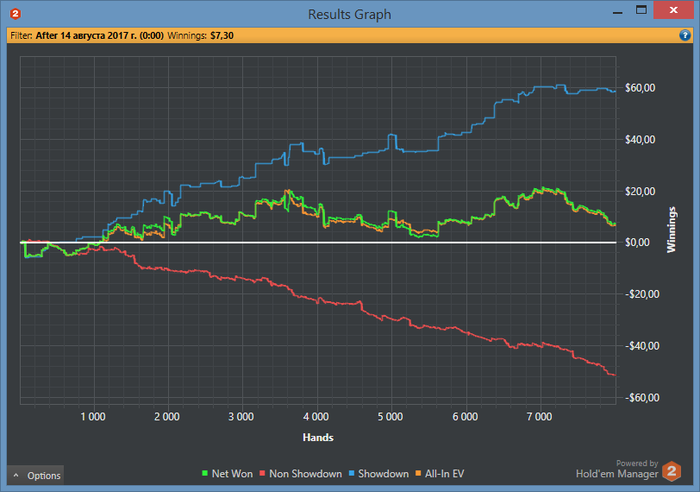Image resolution: width=700 pixels, height=492 pixels.
Task: Open the blue help question mark icon
Action: [684, 35]
